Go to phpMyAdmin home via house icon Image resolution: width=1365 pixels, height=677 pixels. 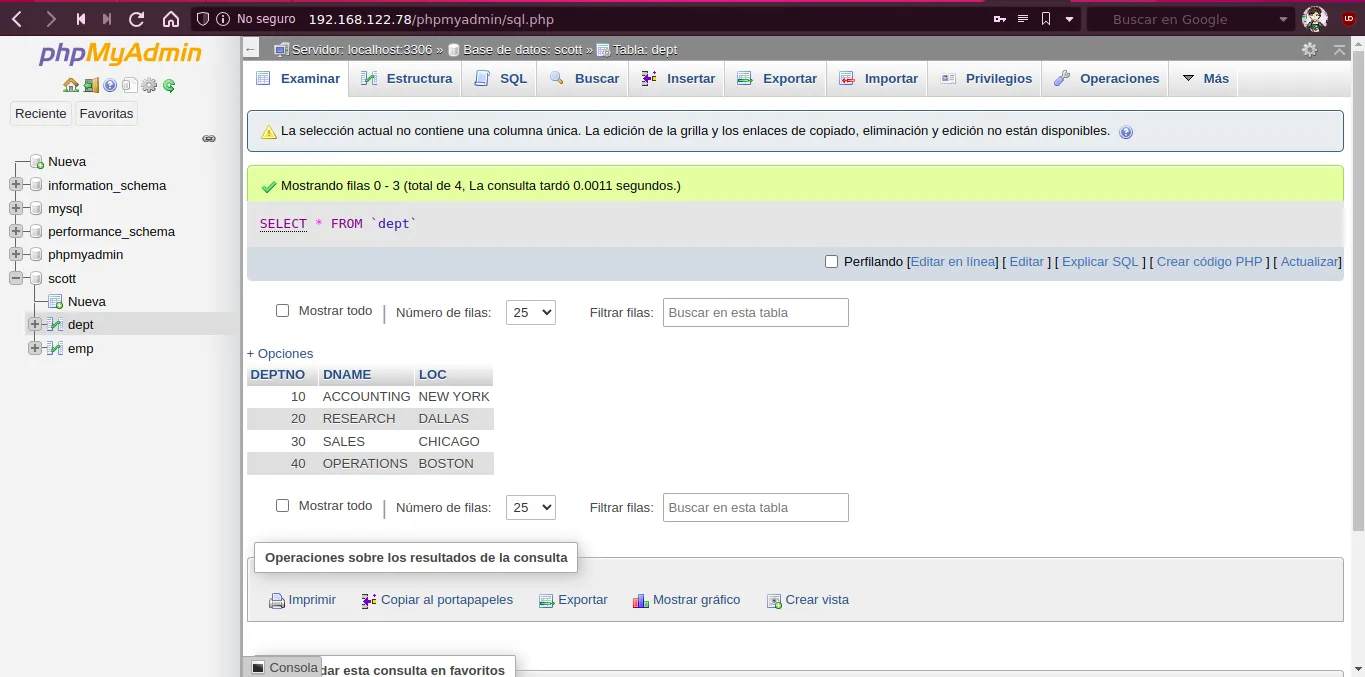click(x=71, y=85)
